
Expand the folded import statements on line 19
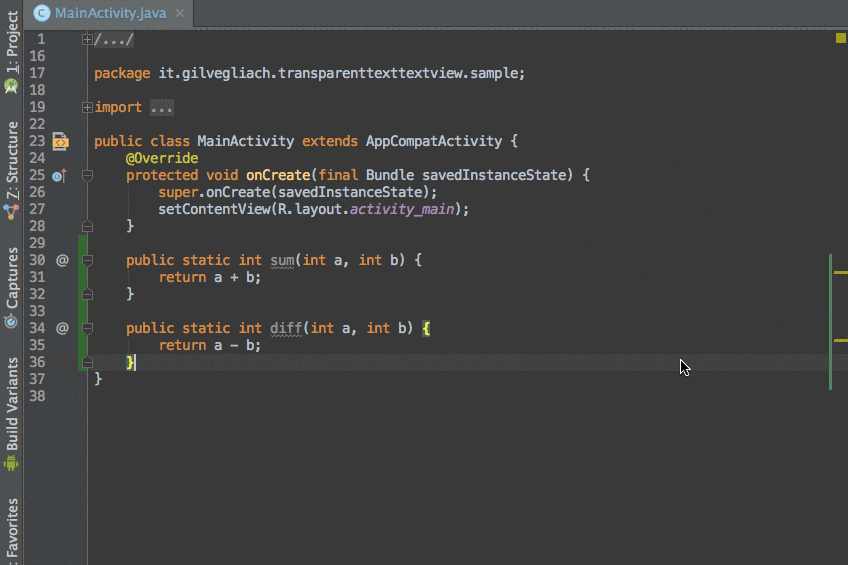tap(87, 108)
